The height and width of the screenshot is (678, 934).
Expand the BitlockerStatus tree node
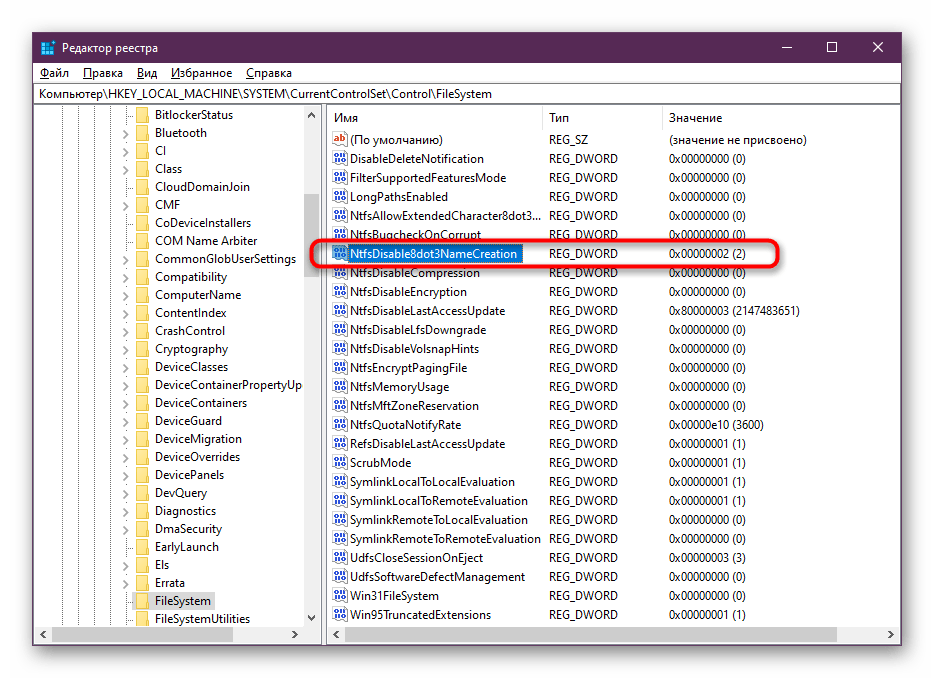(126, 115)
